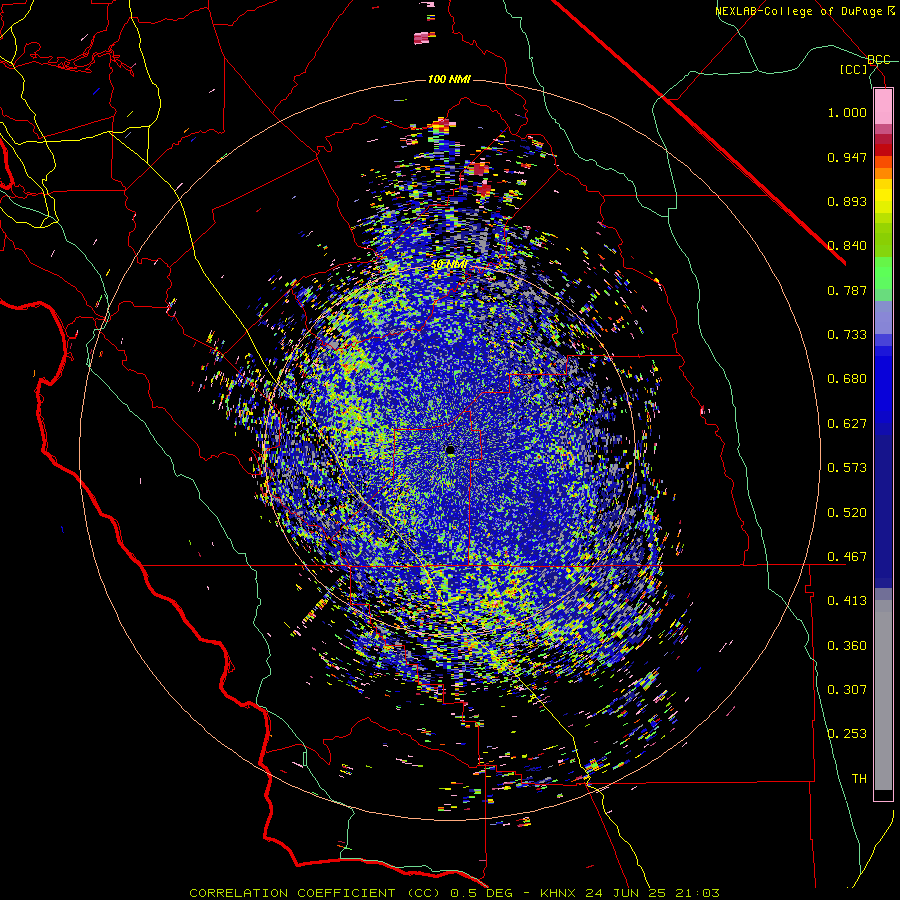
Task: Click the NEXLAB-College of DuPage credit text
Action: (798, 11)
